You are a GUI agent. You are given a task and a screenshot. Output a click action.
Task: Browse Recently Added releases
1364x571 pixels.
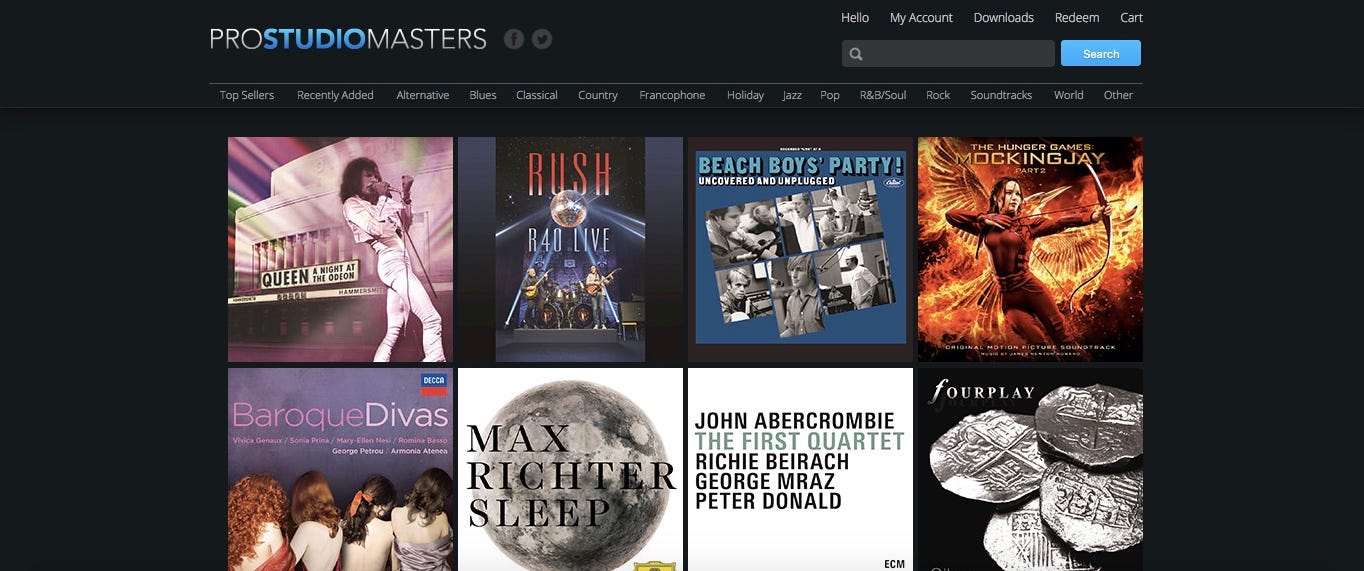click(x=335, y=95)
